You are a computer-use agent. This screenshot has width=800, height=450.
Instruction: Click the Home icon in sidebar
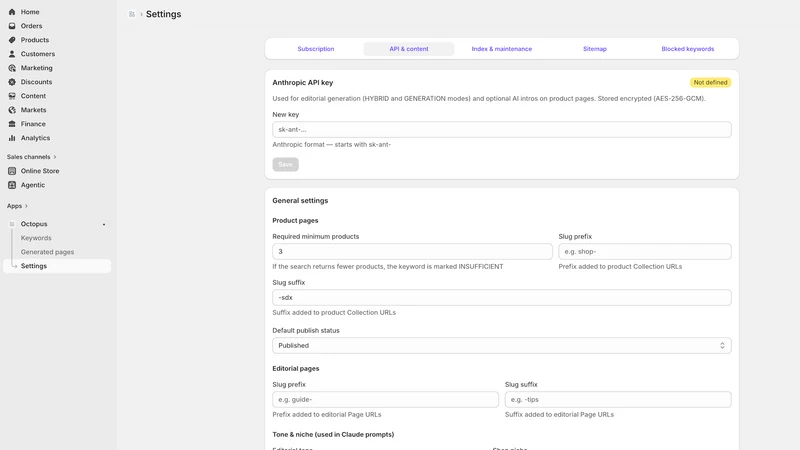(x=12, y=12)
